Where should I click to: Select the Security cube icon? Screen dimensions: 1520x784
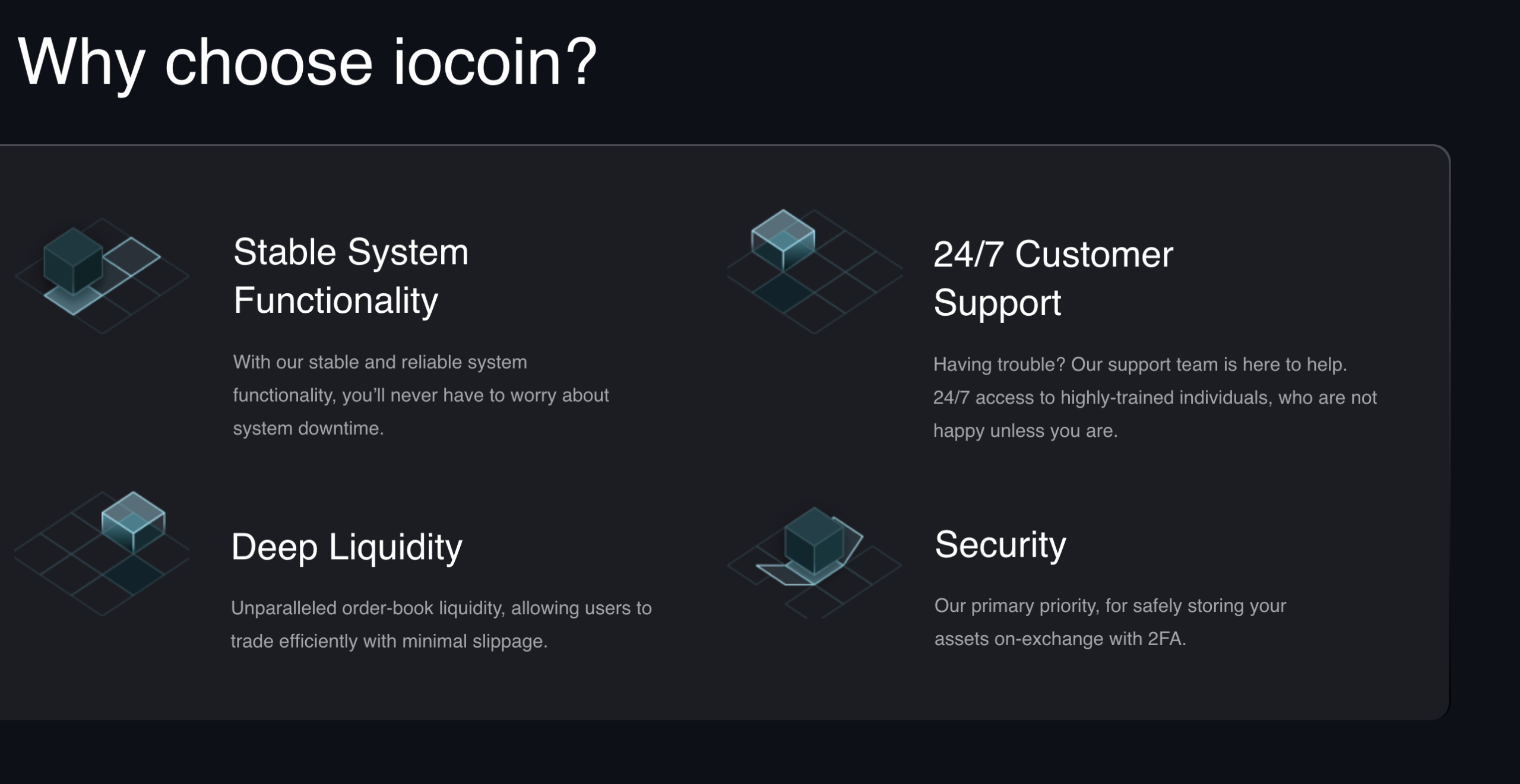(814, 541)
